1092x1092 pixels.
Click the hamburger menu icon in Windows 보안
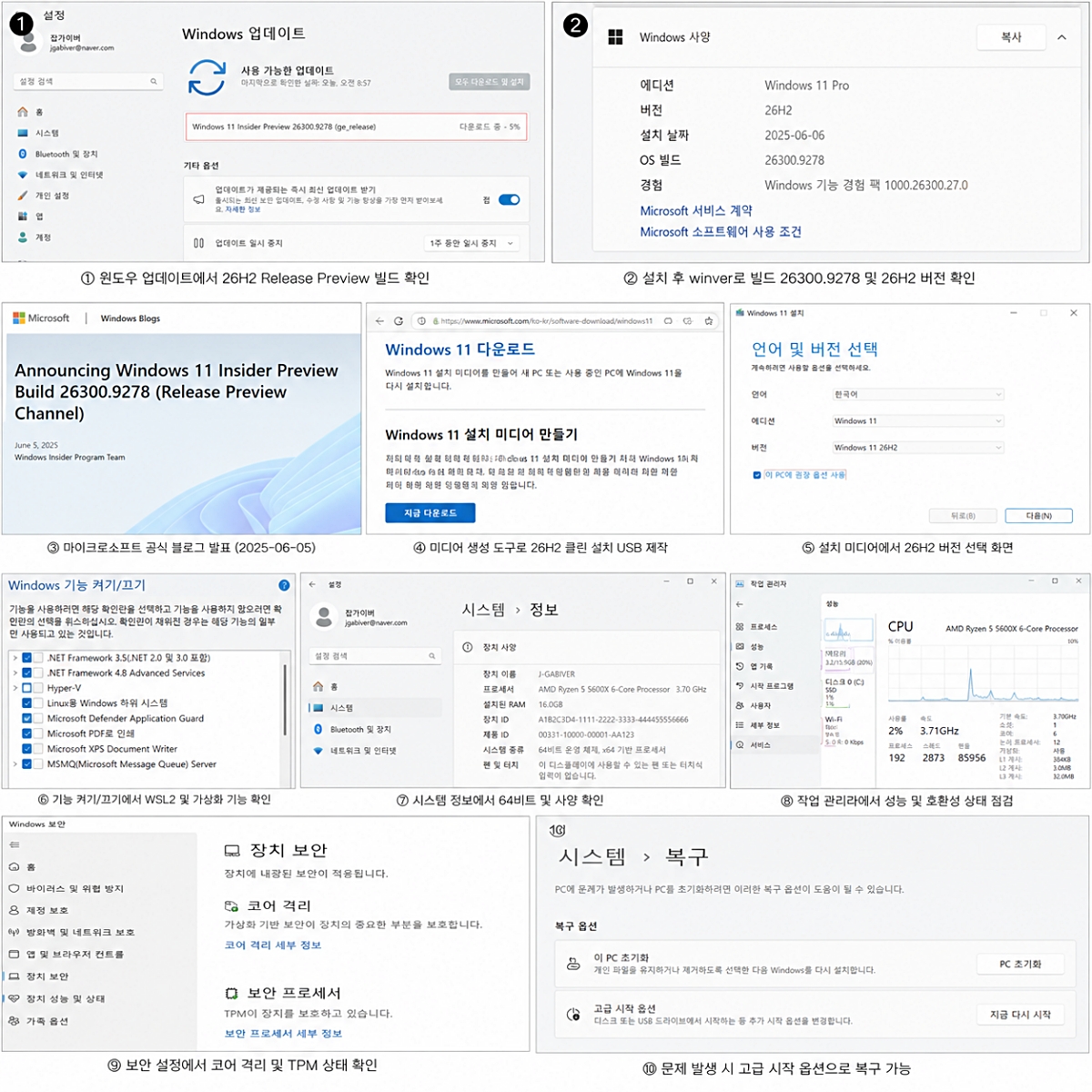14,845
